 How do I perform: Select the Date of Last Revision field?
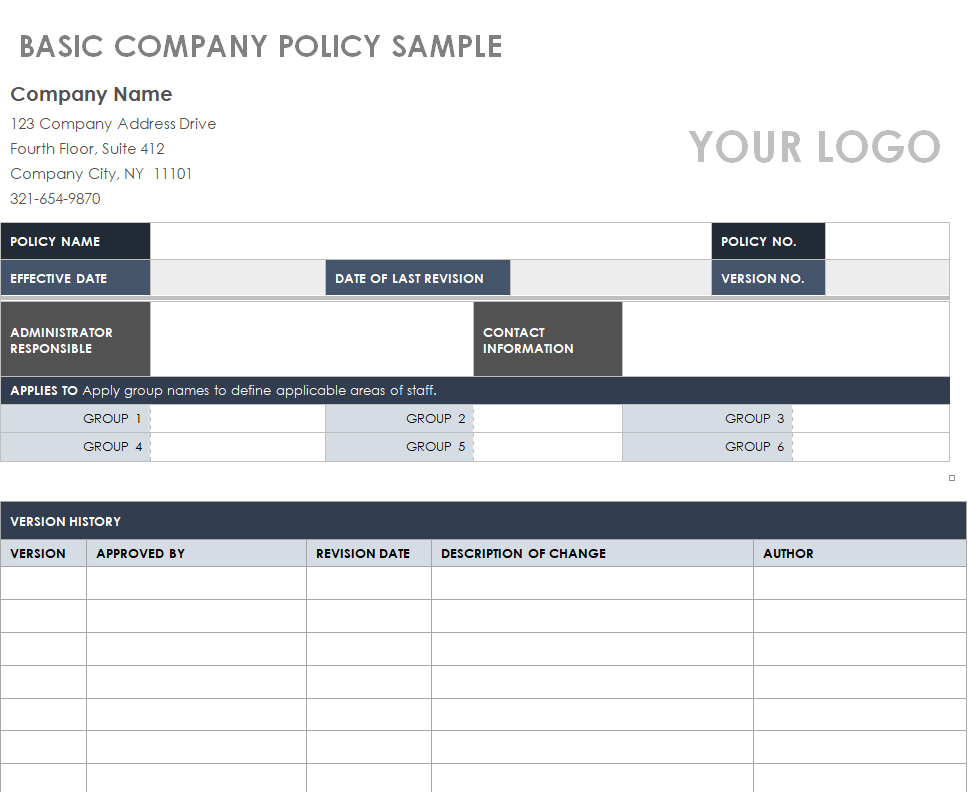pos(610,278)
